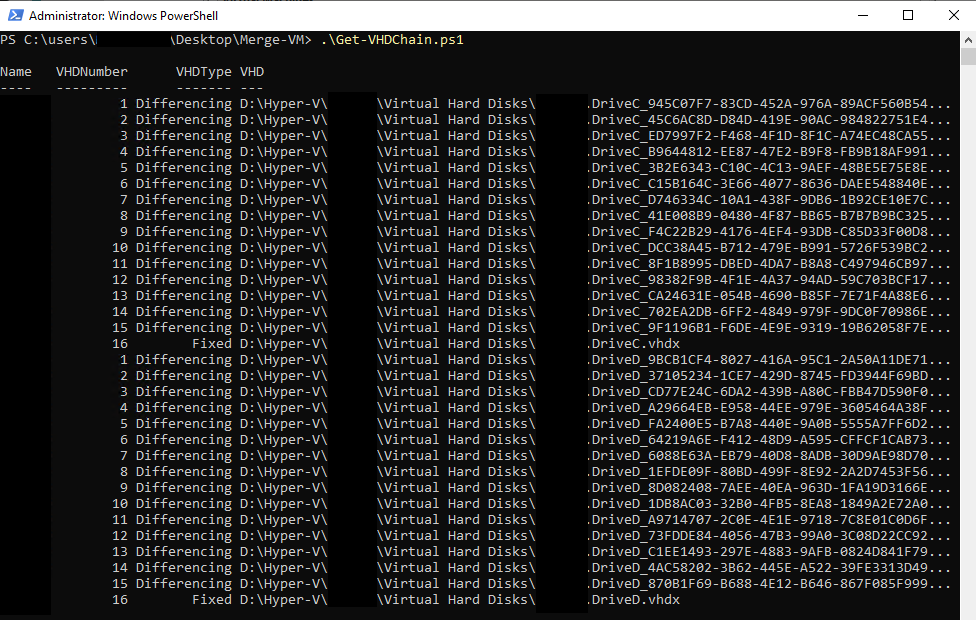The height and width of the screenshot is (620, 976).
Task: Click the 'Name' column header
Action: click(x=16, y=72)
